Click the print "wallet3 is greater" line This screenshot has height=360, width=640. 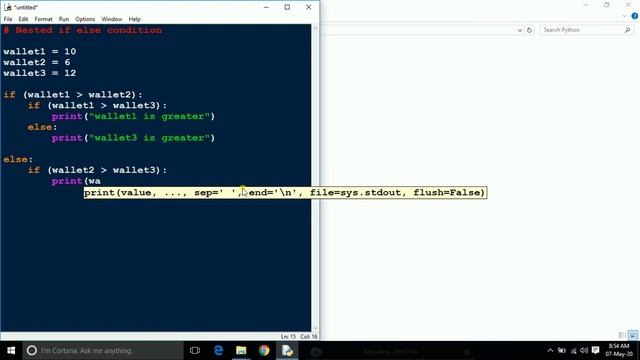133,138
